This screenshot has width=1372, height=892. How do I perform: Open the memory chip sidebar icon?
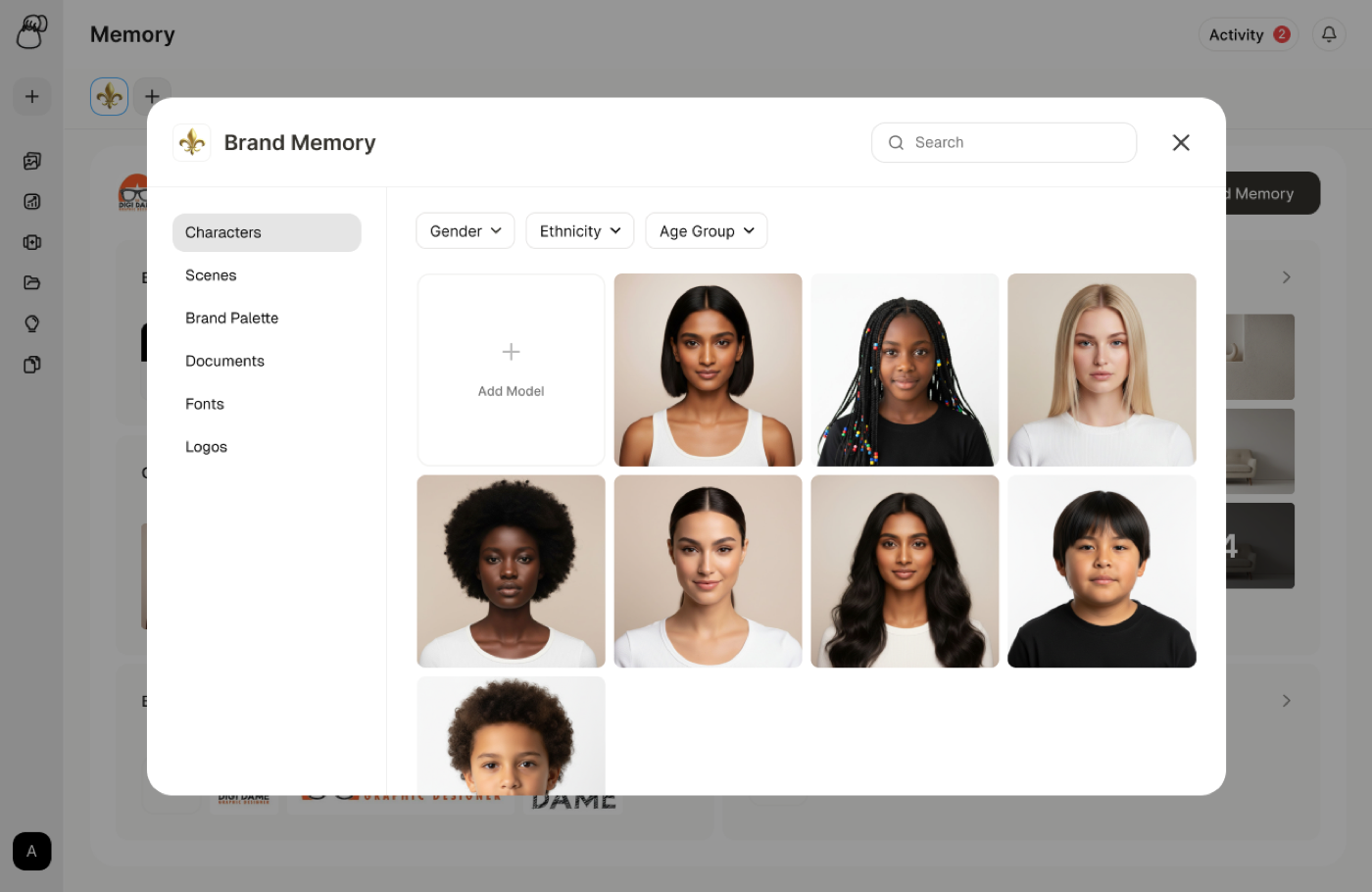(32, 242)
